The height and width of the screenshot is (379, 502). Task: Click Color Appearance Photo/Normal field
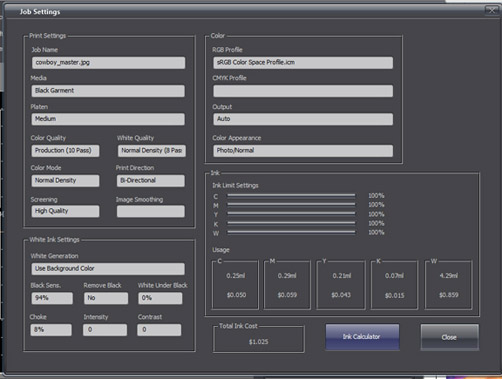click(x=303, y=151)
